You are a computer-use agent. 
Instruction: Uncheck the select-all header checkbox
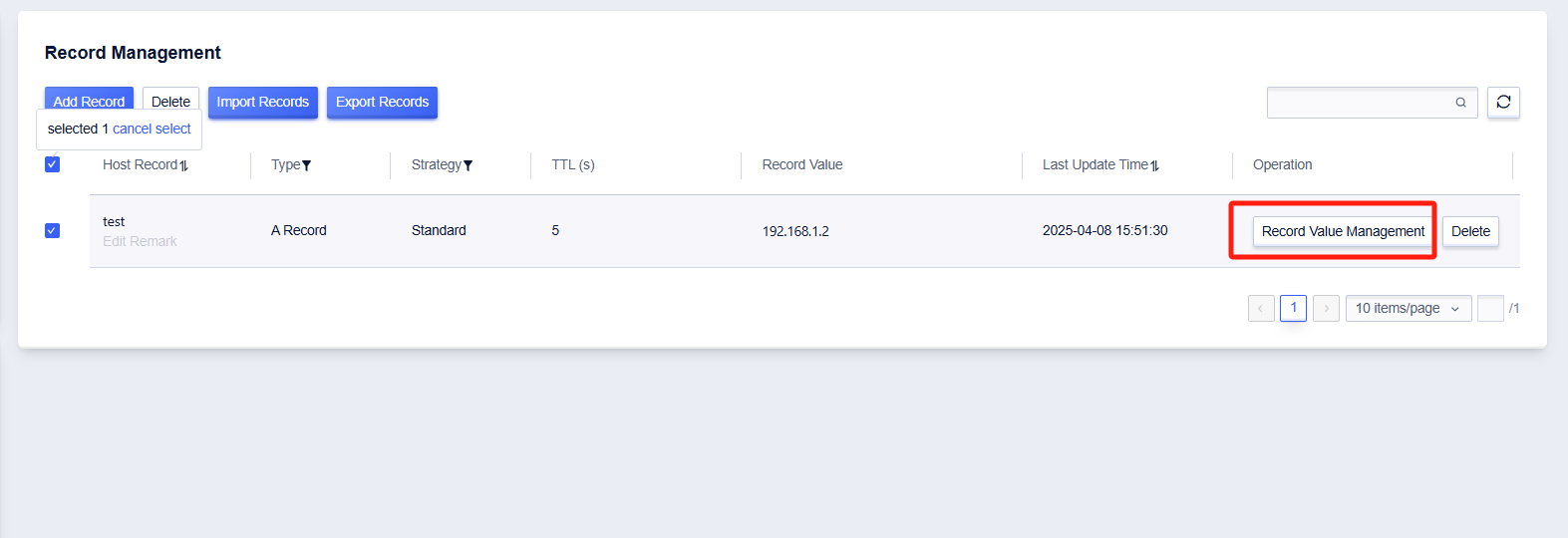pos(53,164)
